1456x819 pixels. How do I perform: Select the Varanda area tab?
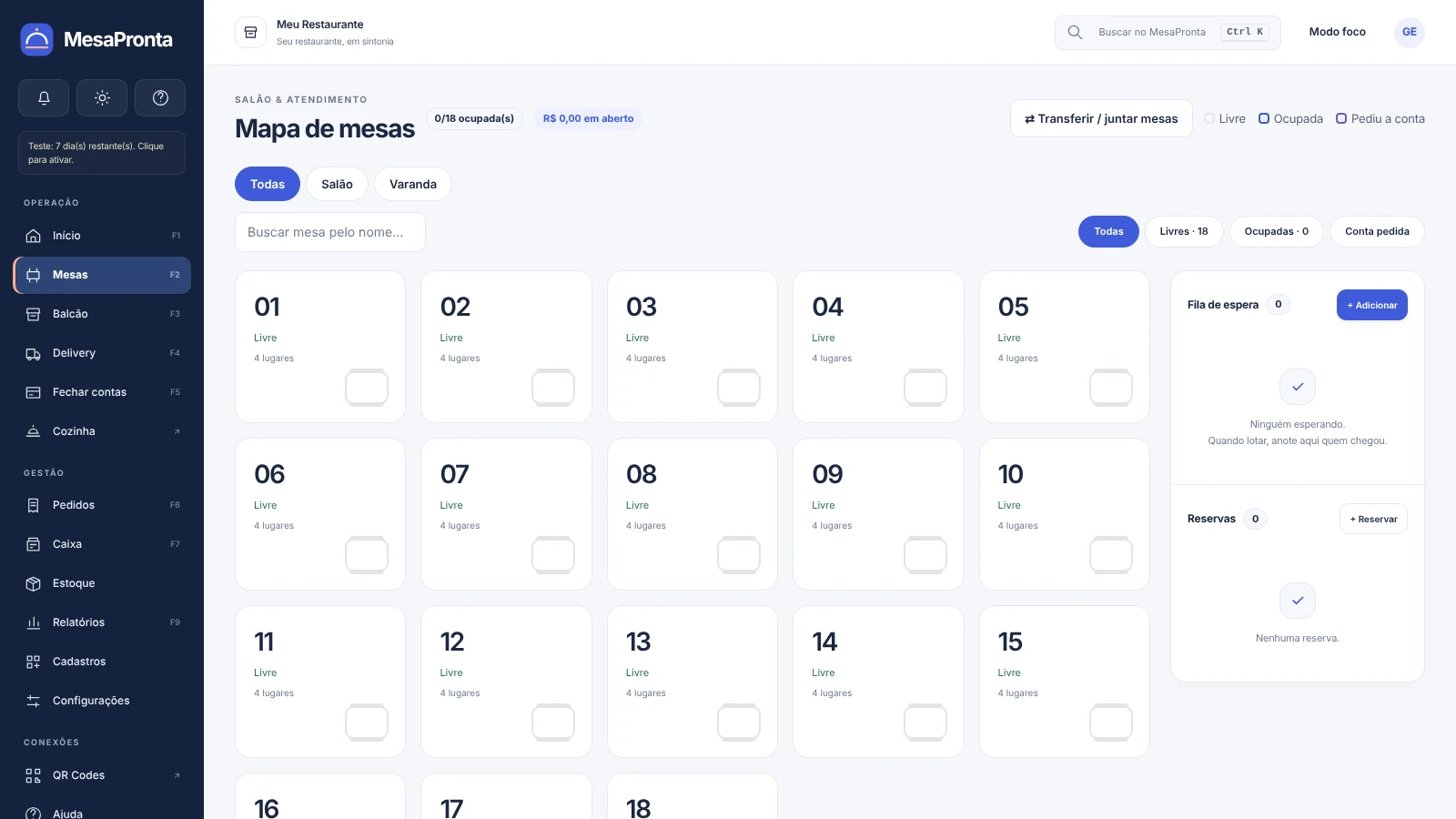(413, 184)
